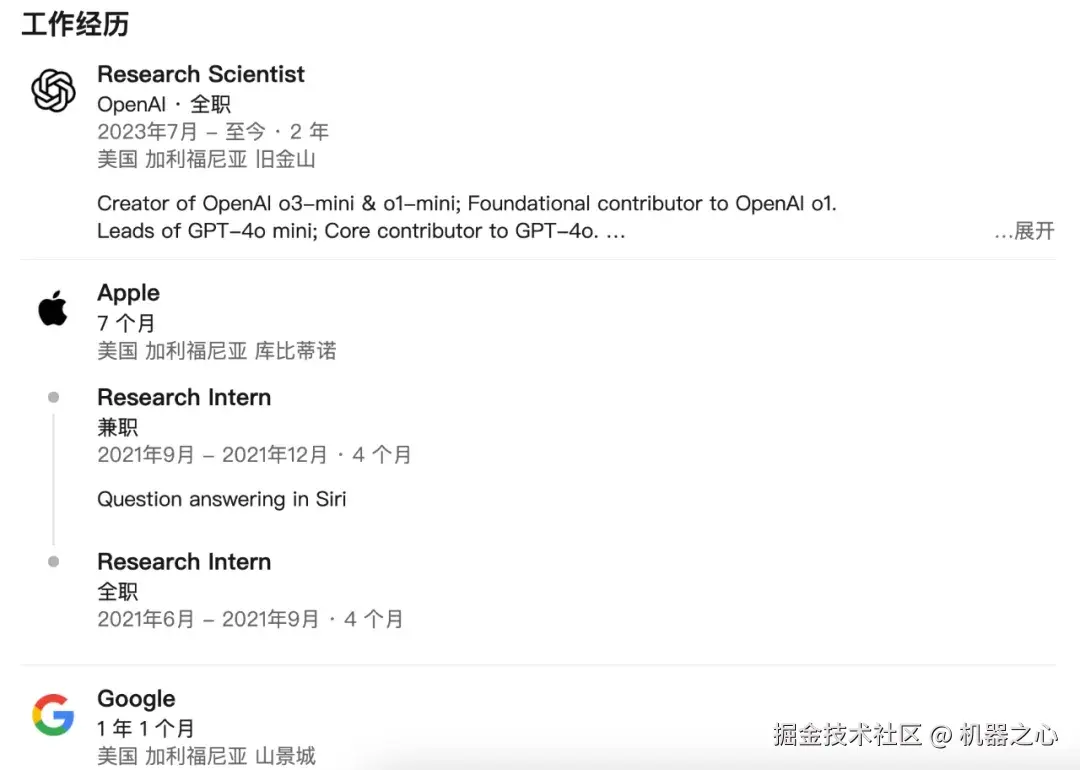
Task: Click the 工作经历 section heading
Action: pos(75,24)
